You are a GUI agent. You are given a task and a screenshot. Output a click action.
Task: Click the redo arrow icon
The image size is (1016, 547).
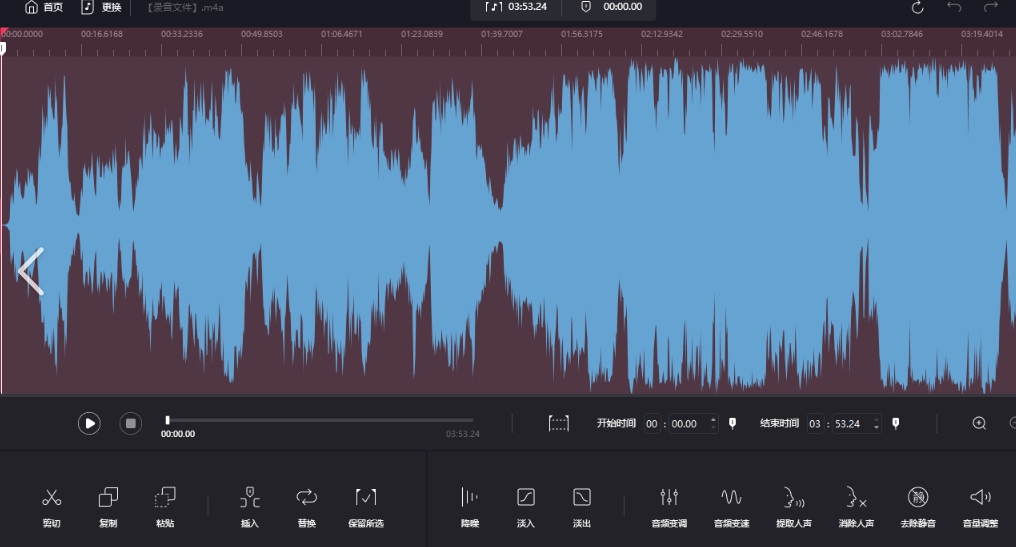(991, 7)
